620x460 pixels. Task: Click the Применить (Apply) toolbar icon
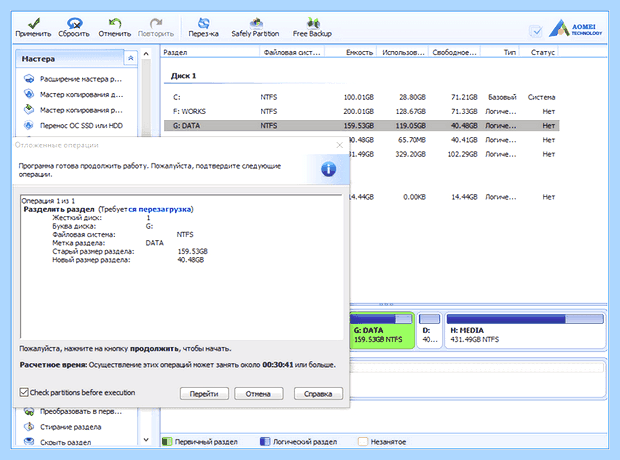pyautogui.click(x=33, y=27)
